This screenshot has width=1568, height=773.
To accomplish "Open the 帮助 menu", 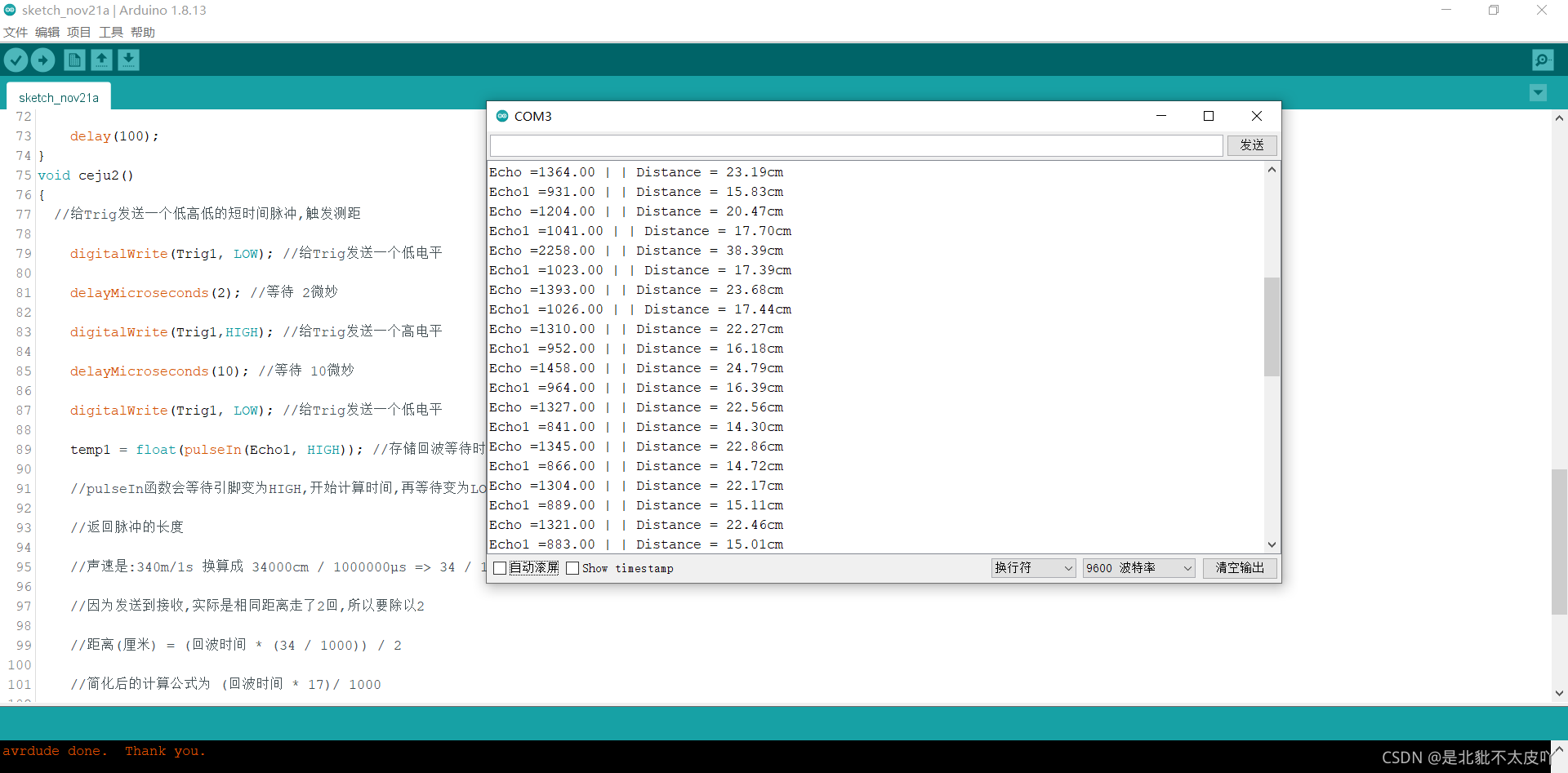I will tap(143, 32).
